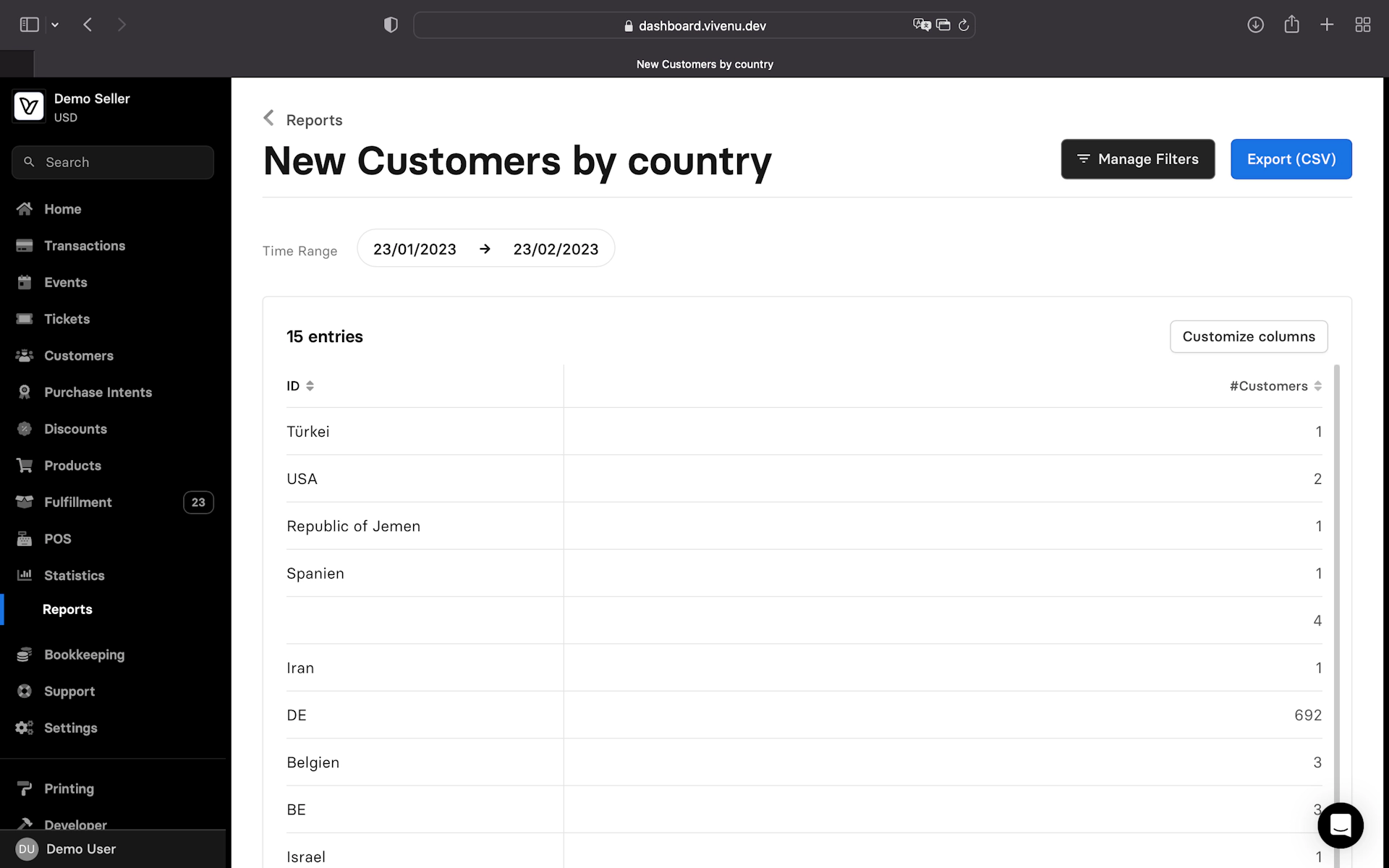
Task: Click the Customize columns button
Action: point(1248,336)
